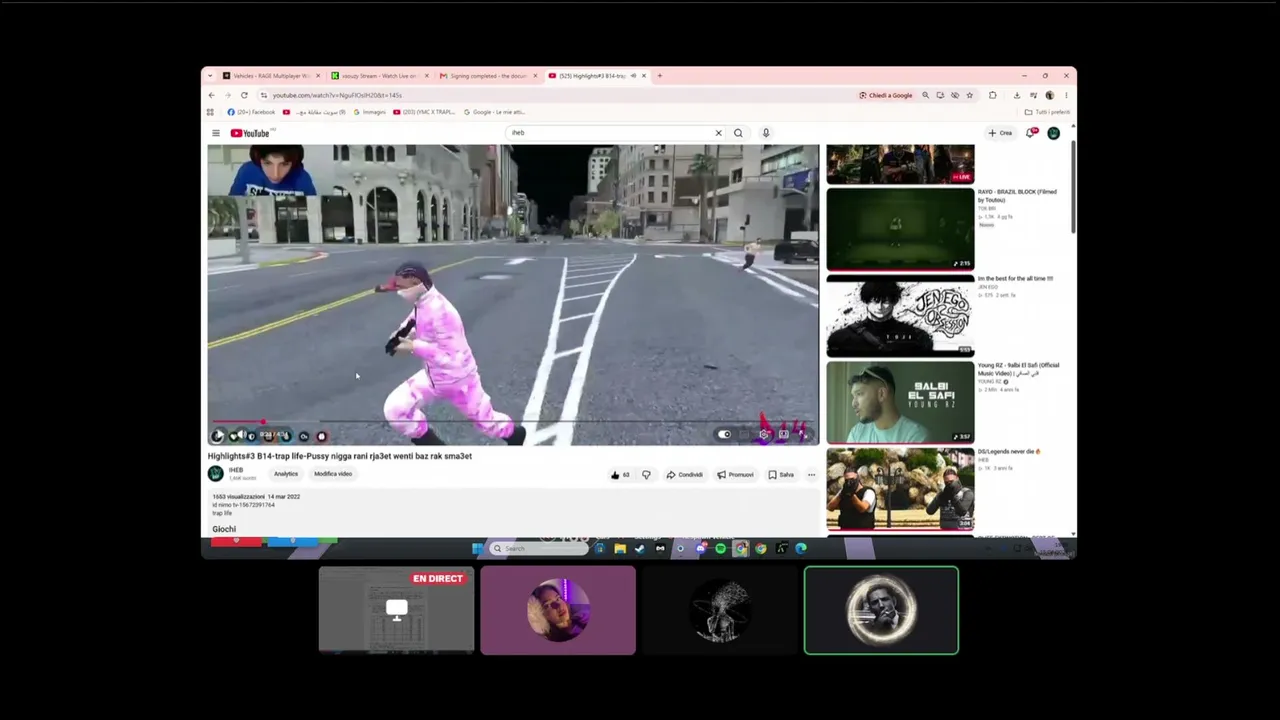Open the YouTube account avatar menu
1280x720 pixels.
[x=1053, y=133]
